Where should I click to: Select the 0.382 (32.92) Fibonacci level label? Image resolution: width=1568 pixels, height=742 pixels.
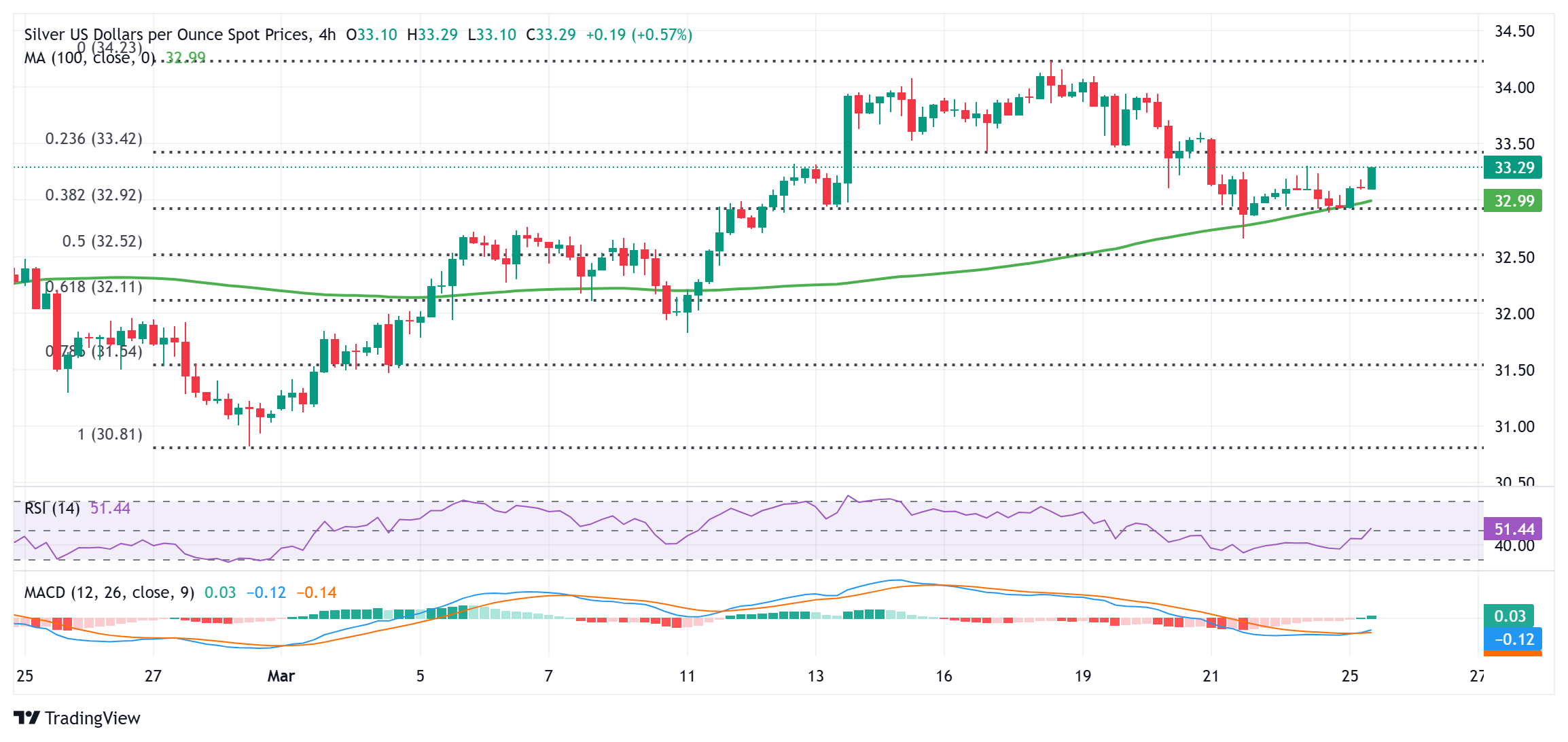point(94,195)
